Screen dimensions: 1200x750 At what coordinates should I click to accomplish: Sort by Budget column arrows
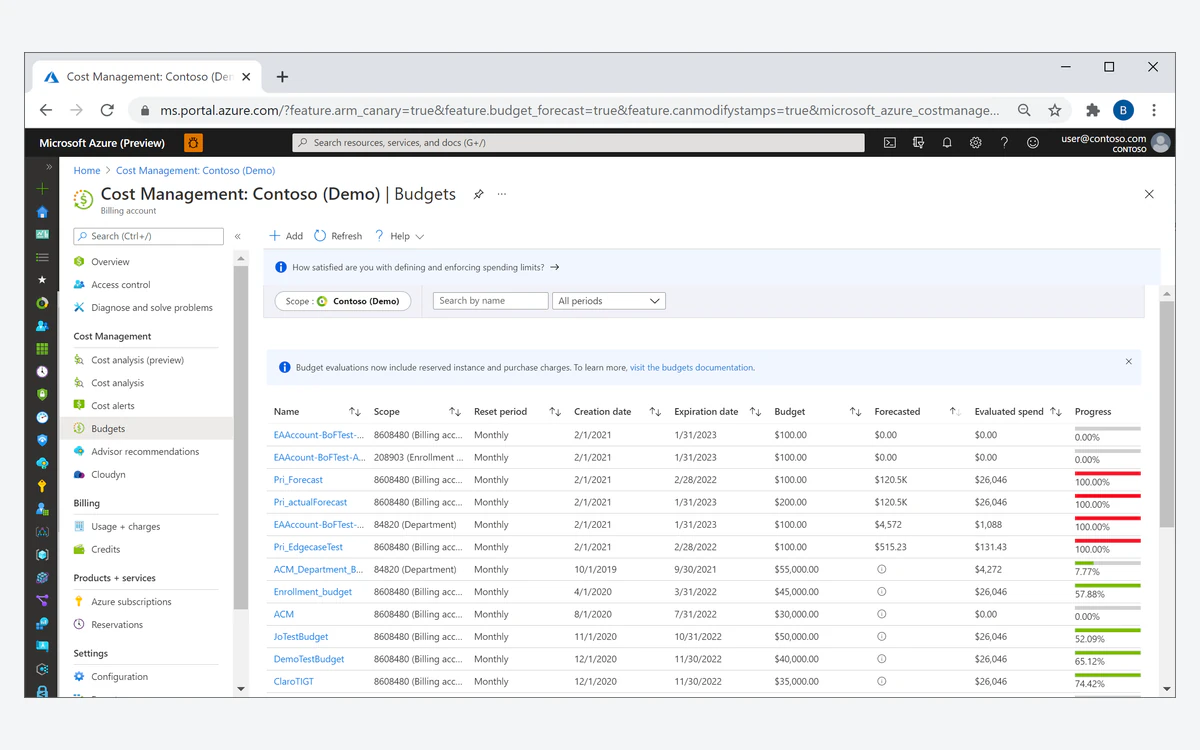click(855, 412)
